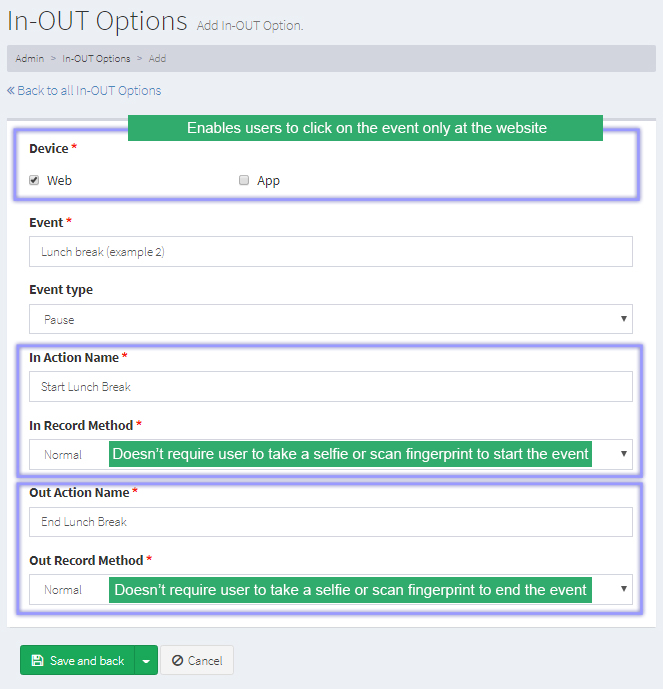Go to Admin breadcrumb
Screen dimensions: 663x689
point(29,58)
